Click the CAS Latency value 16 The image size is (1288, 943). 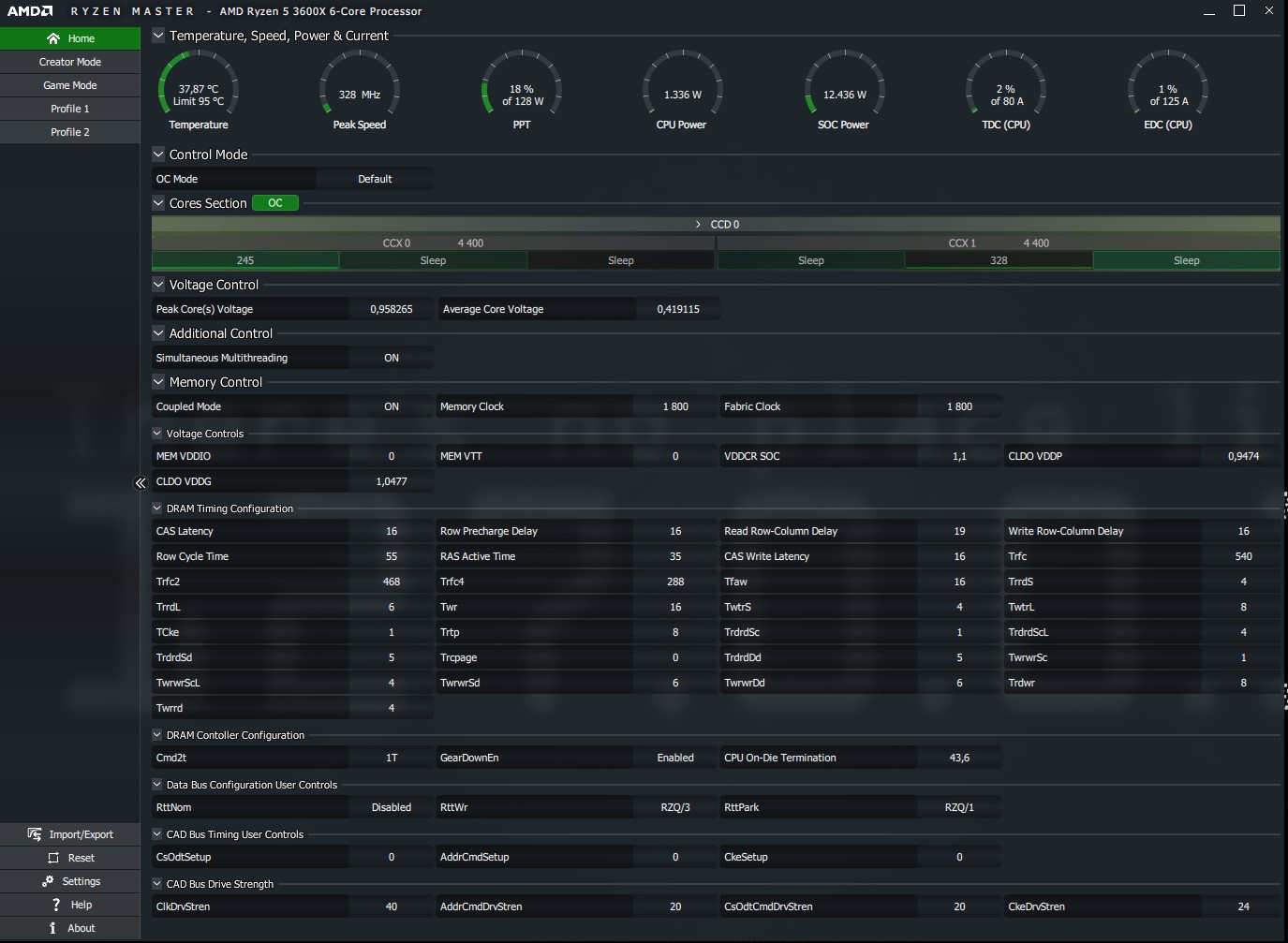coord(392,531)
